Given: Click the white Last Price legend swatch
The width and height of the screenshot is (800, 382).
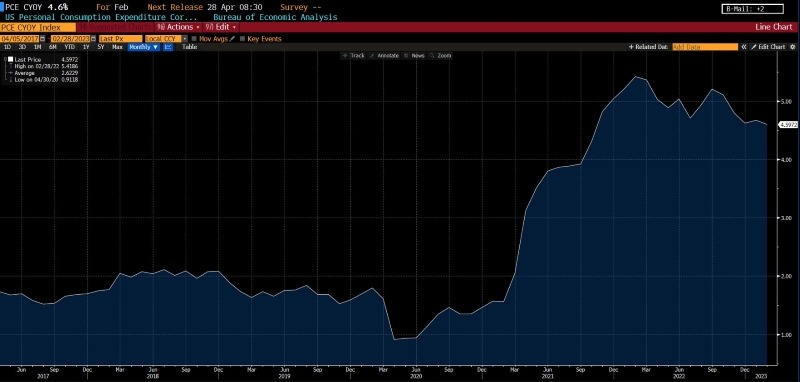Looking at the screenshot, I should click(x=10, y=60).
